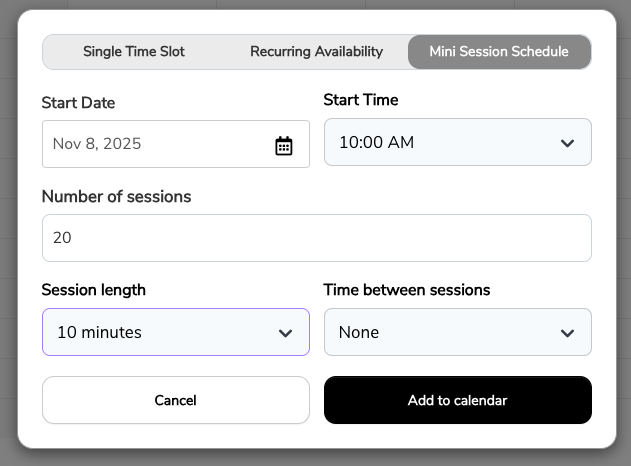Click the Session length label text
The image size is (631, 466).
[93, 290]
